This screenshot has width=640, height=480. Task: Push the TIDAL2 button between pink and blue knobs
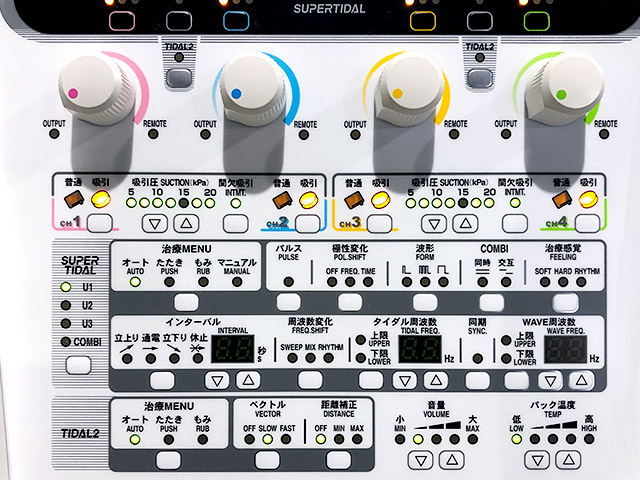pos(179,78)
